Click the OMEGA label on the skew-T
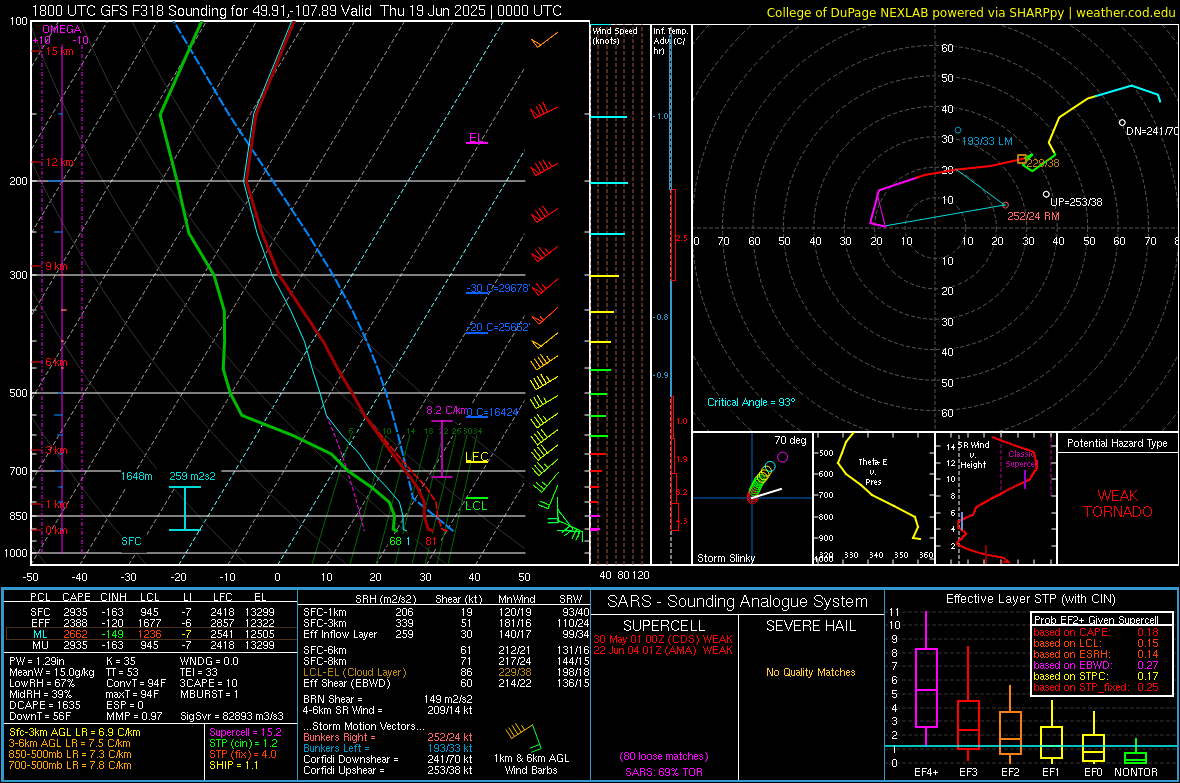The width and height of the screenshot is (1180, 783). [62, 29]
